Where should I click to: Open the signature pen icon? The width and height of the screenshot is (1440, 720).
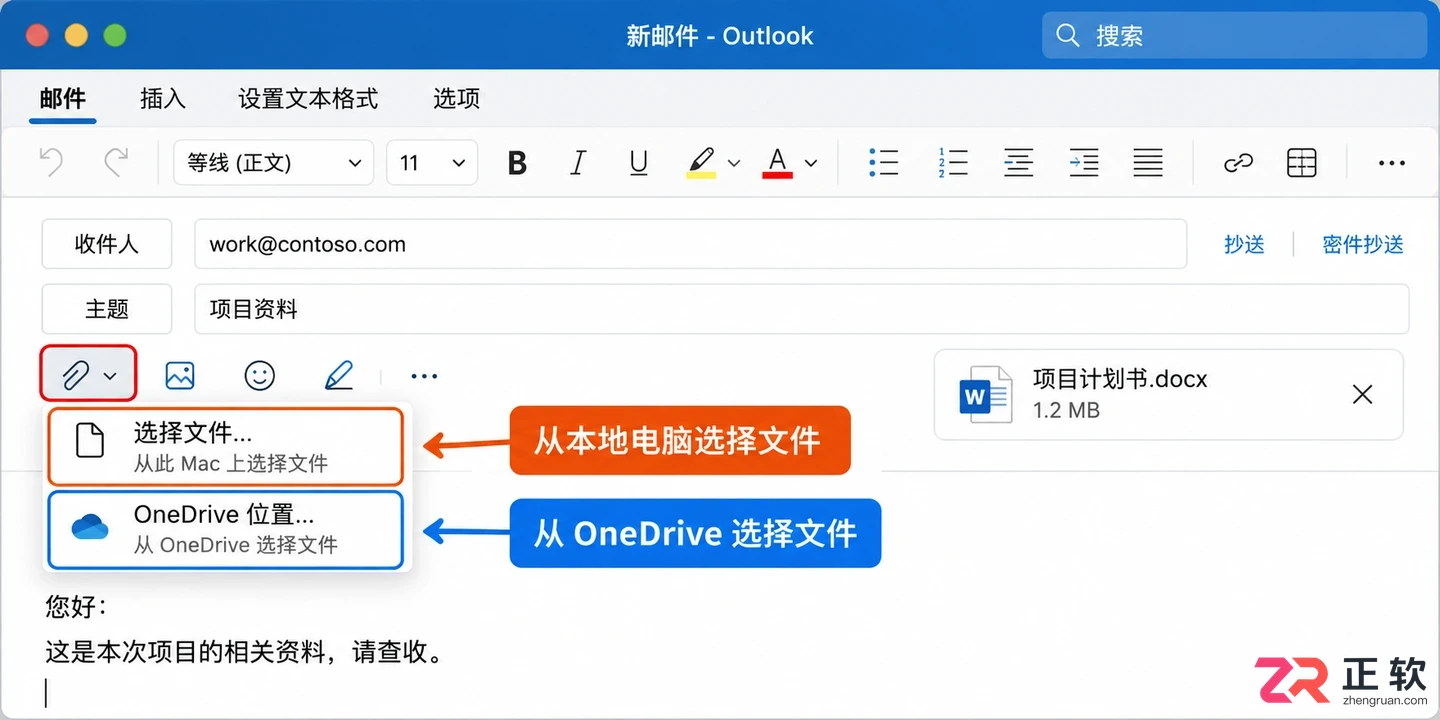click(339, 375)
